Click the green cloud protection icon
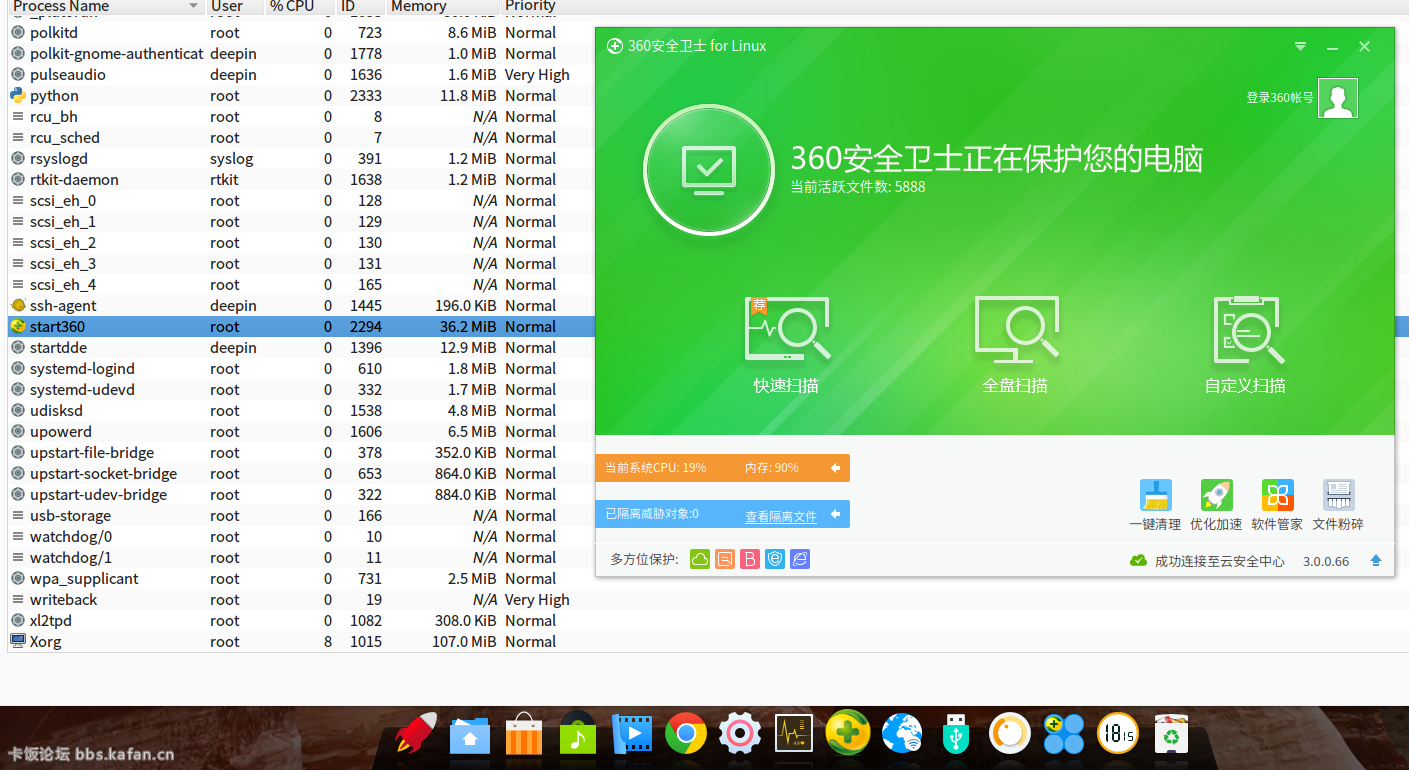Viewport: 1409px width, 770px height. pos(700,559)
